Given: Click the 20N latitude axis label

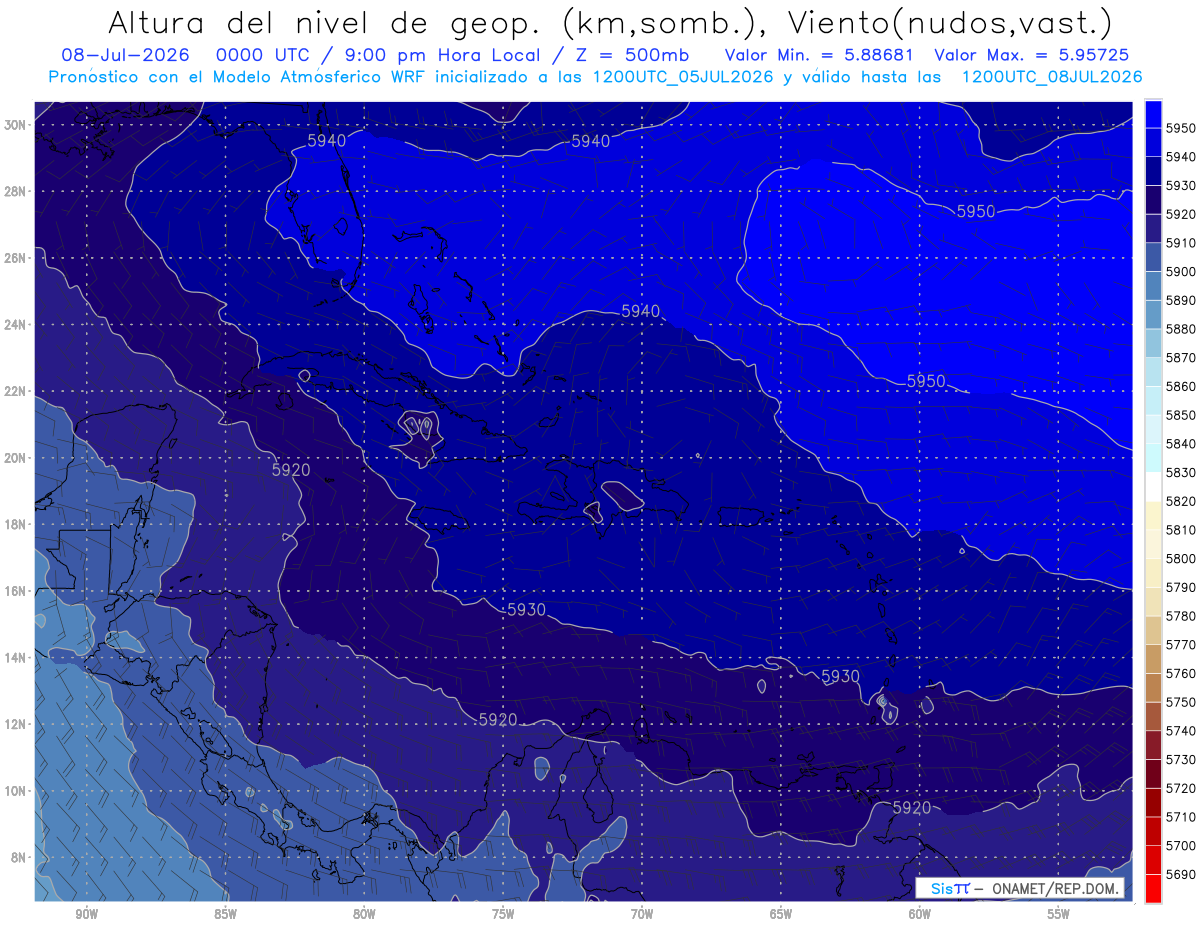Looking at the screenshot, I should [17, 458].
